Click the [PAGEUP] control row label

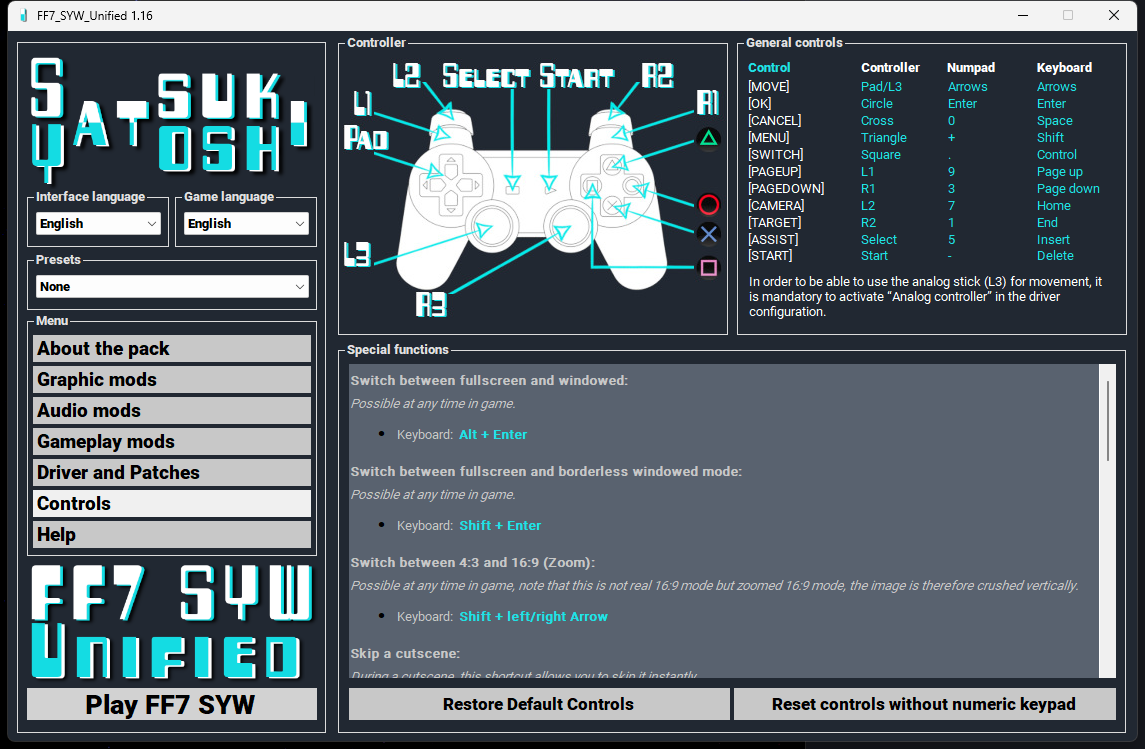pos(774,172)
